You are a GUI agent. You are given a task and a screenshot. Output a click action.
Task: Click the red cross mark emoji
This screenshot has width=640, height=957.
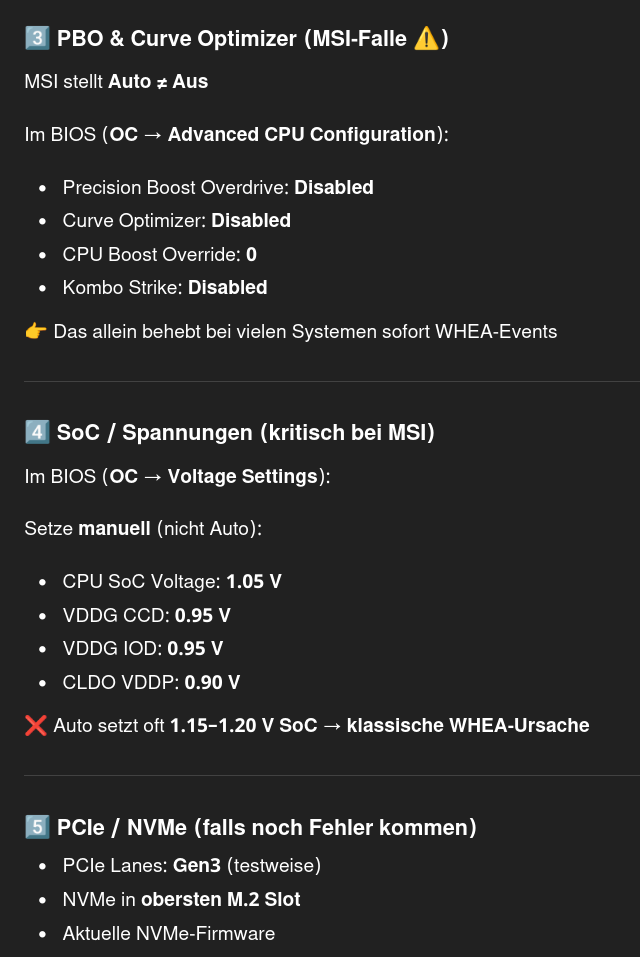coord(36,725)
